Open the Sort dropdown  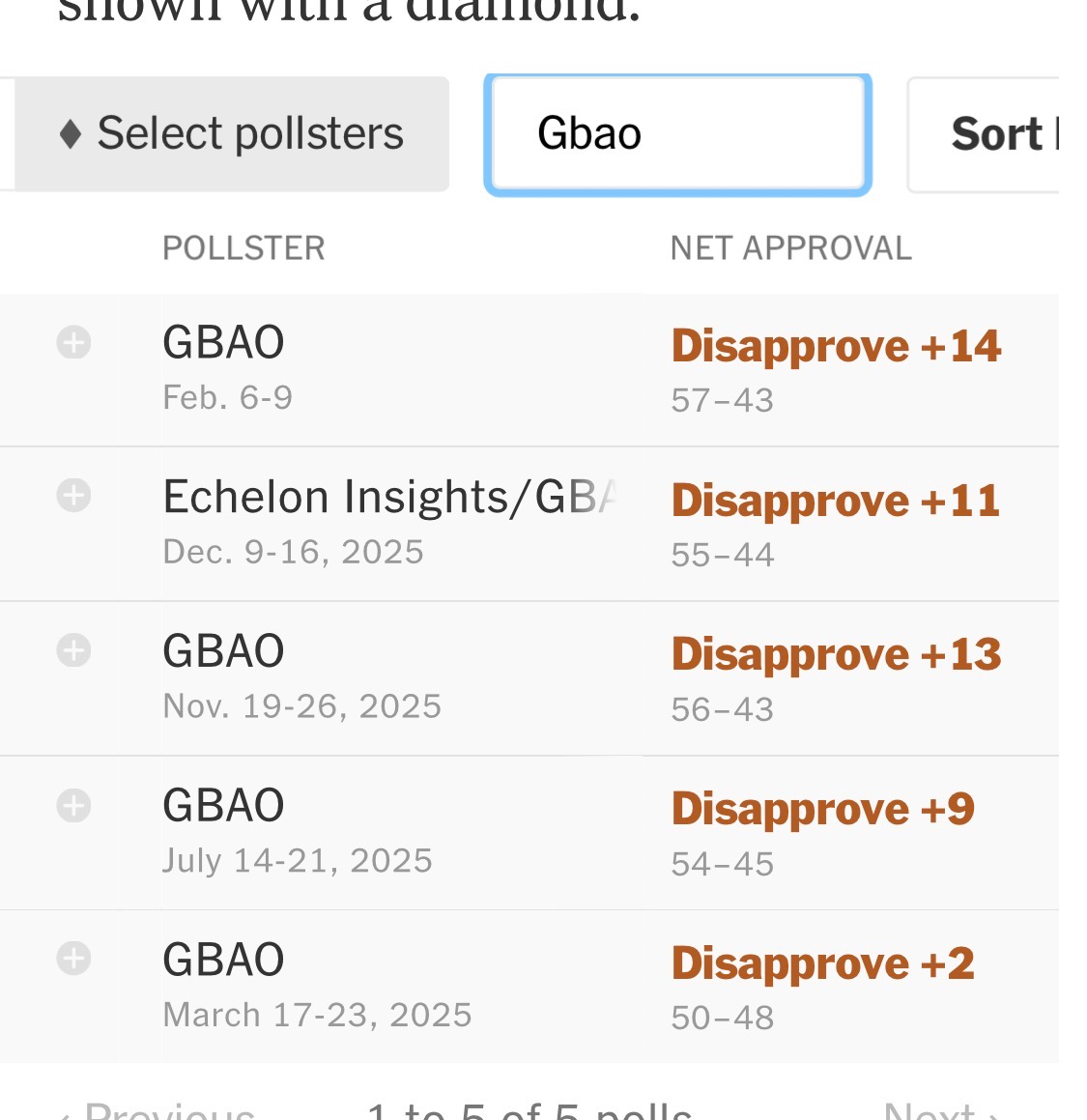point(995,133)
